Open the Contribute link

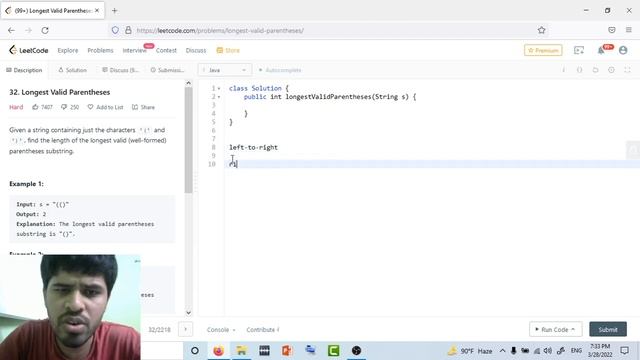(x=263, y=329)
